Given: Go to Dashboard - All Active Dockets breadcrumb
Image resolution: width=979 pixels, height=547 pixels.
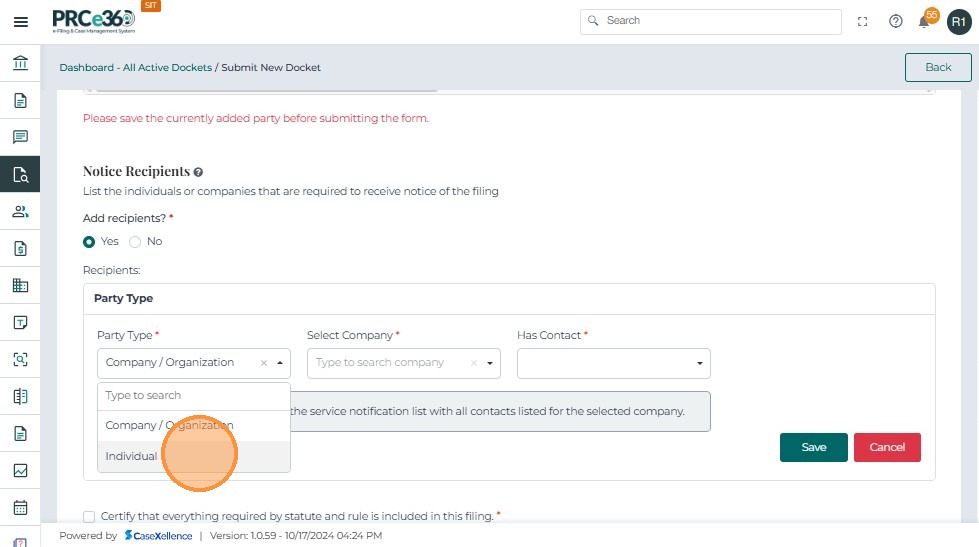Looking at the screenshot, I should pos(135,67).
